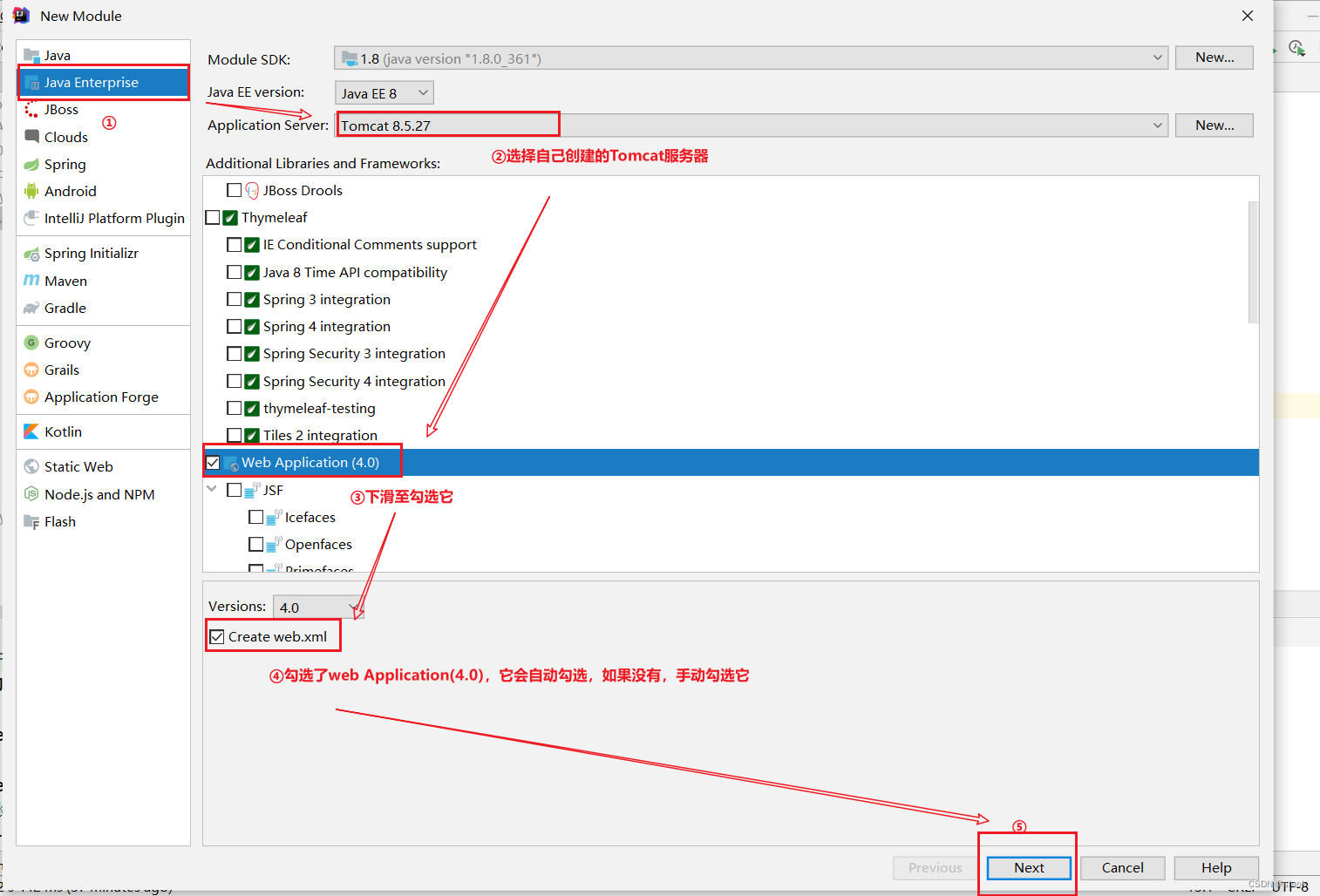Screen dimensions: 1320x896
Task: Click the Thymeleaf green check icon
Action: [230, 218]
